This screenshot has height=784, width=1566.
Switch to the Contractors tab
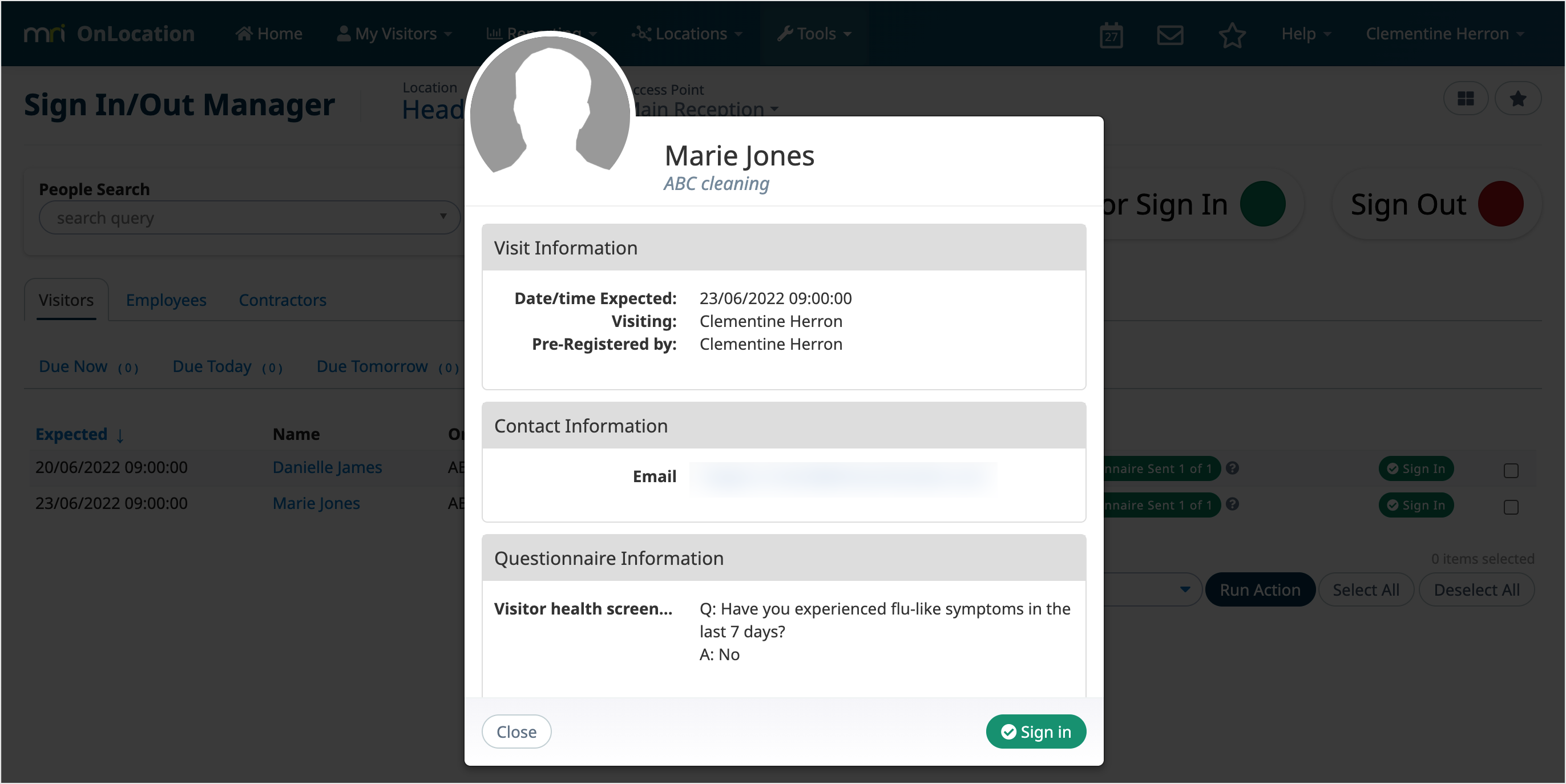pyautogui.click(x=282, y=300)
